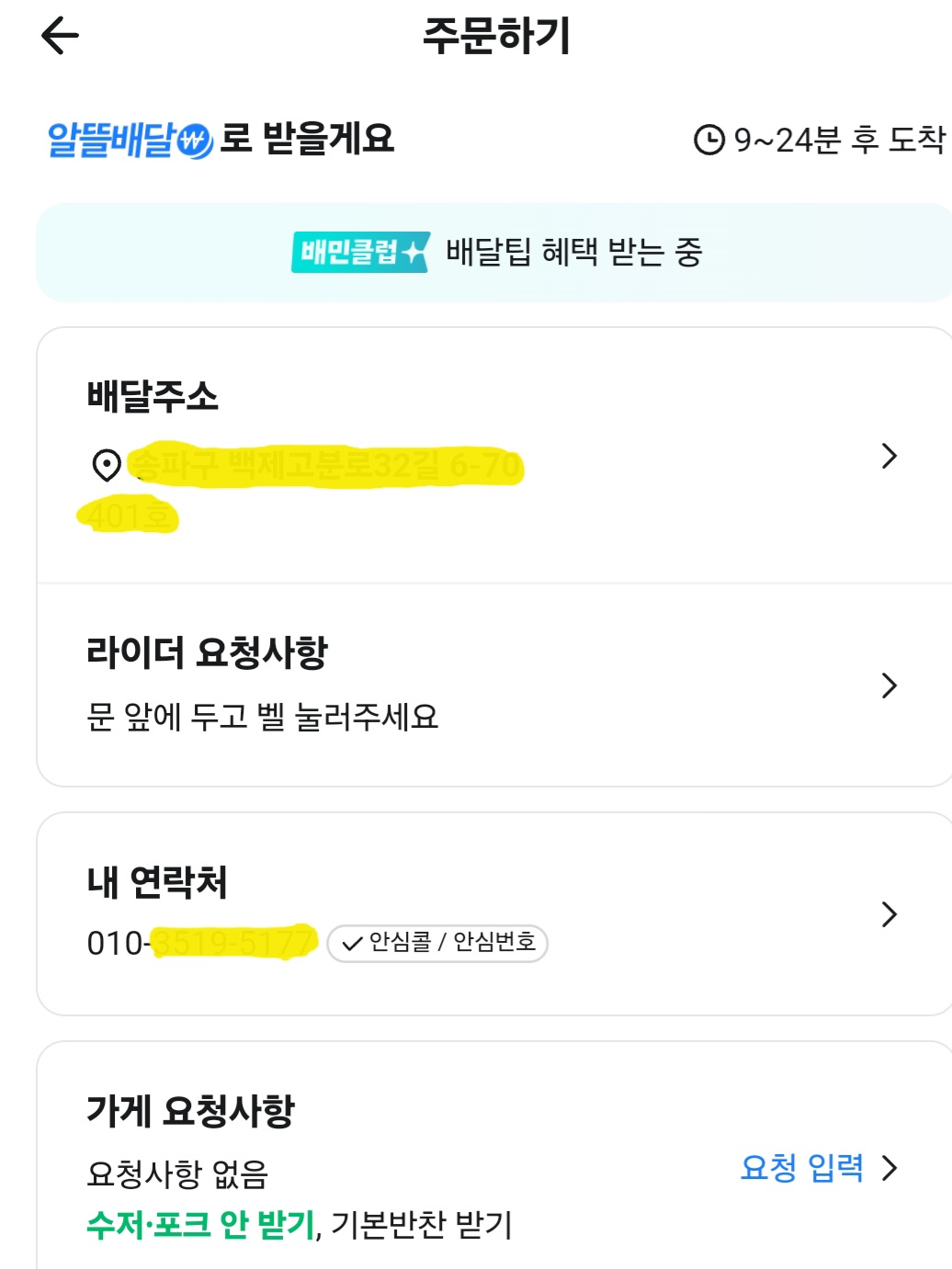The image size is (952, 1269).
Task: Tap the 배민클럽 badge icon
Action: [x=360, y=252]
